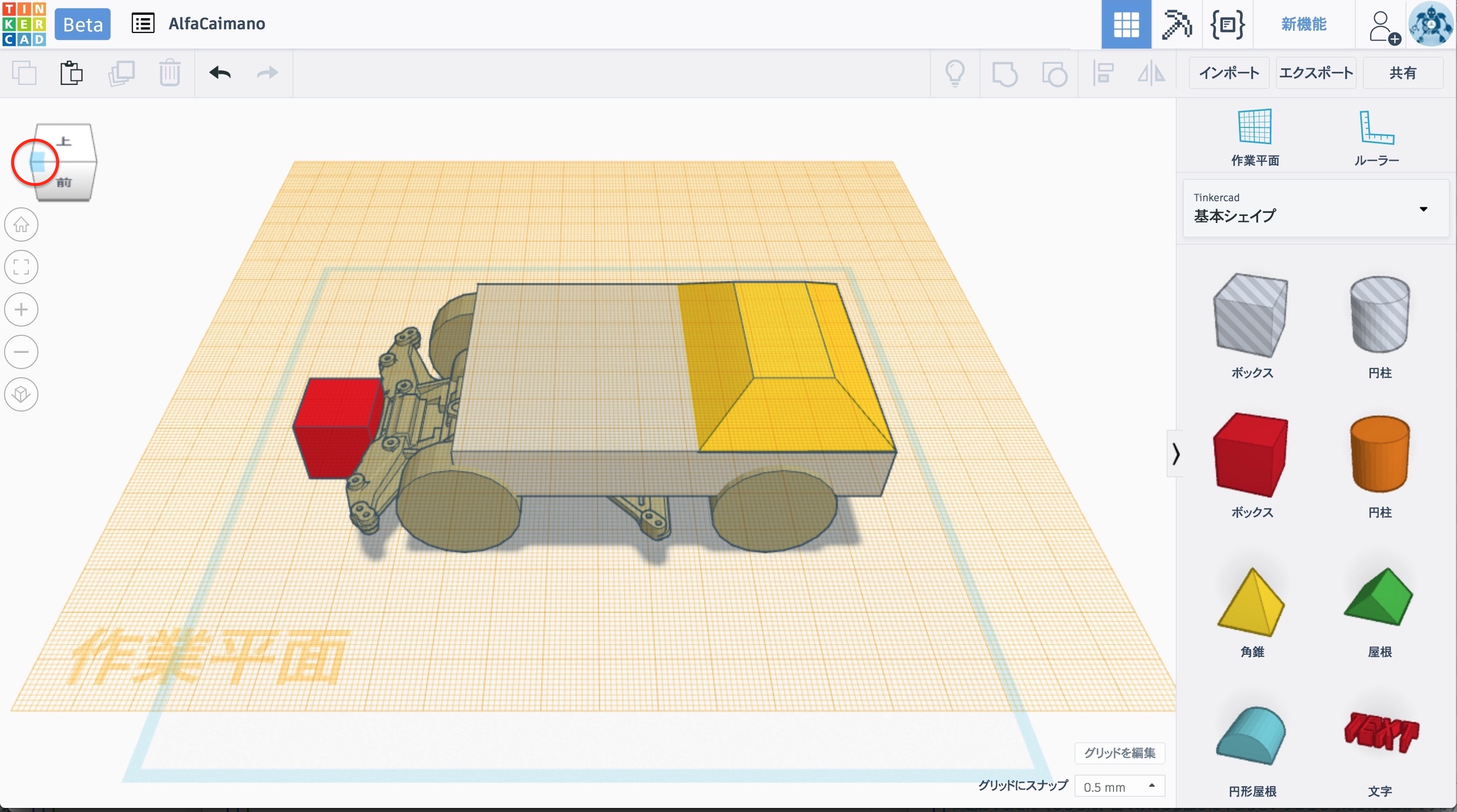Click the paste clipboard icon

pyautogui.click(x=71, y=73)
